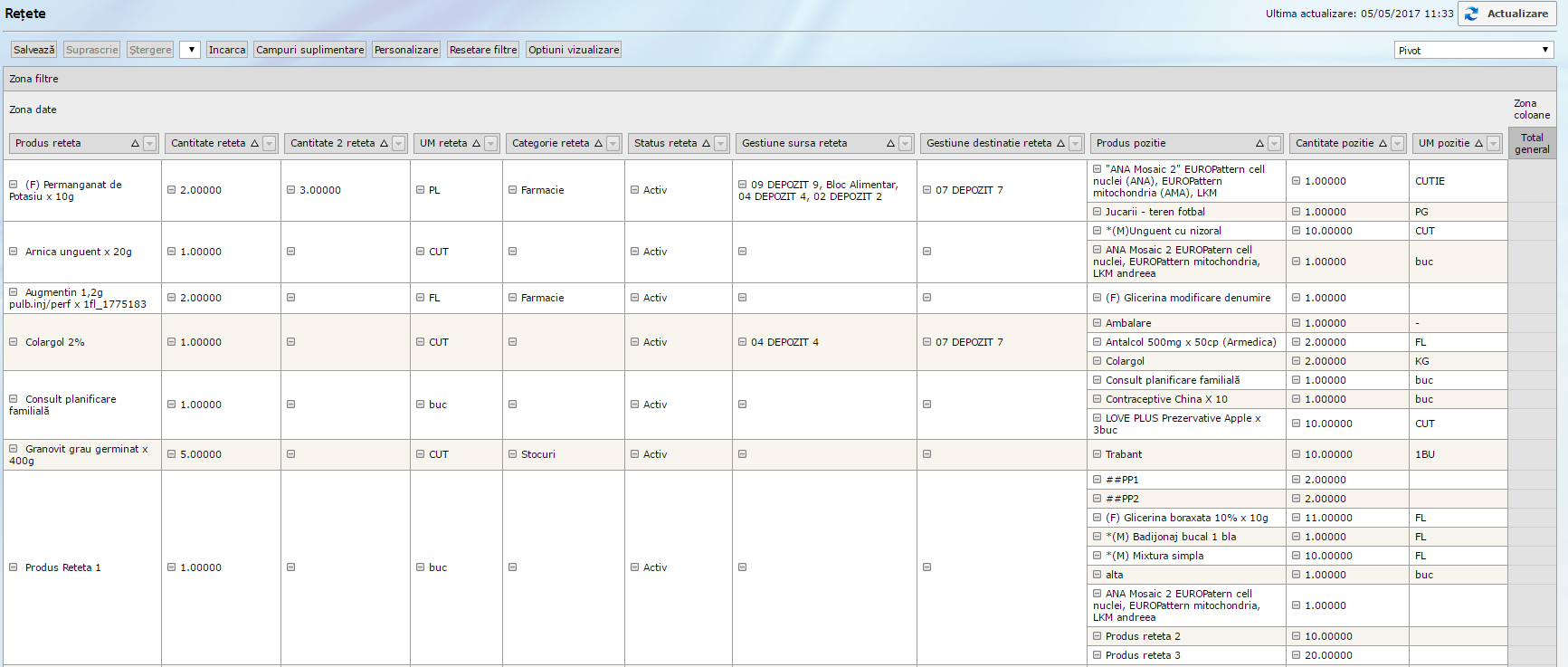
Task: Click the Salvează button
Action: 33,50
